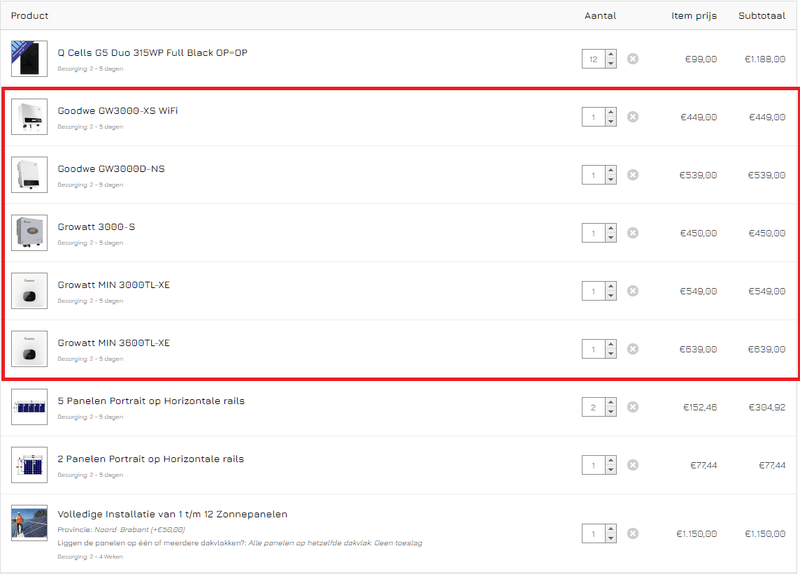Open Goodwe GW3000D-NS product thumbnail

click(30, 175)
